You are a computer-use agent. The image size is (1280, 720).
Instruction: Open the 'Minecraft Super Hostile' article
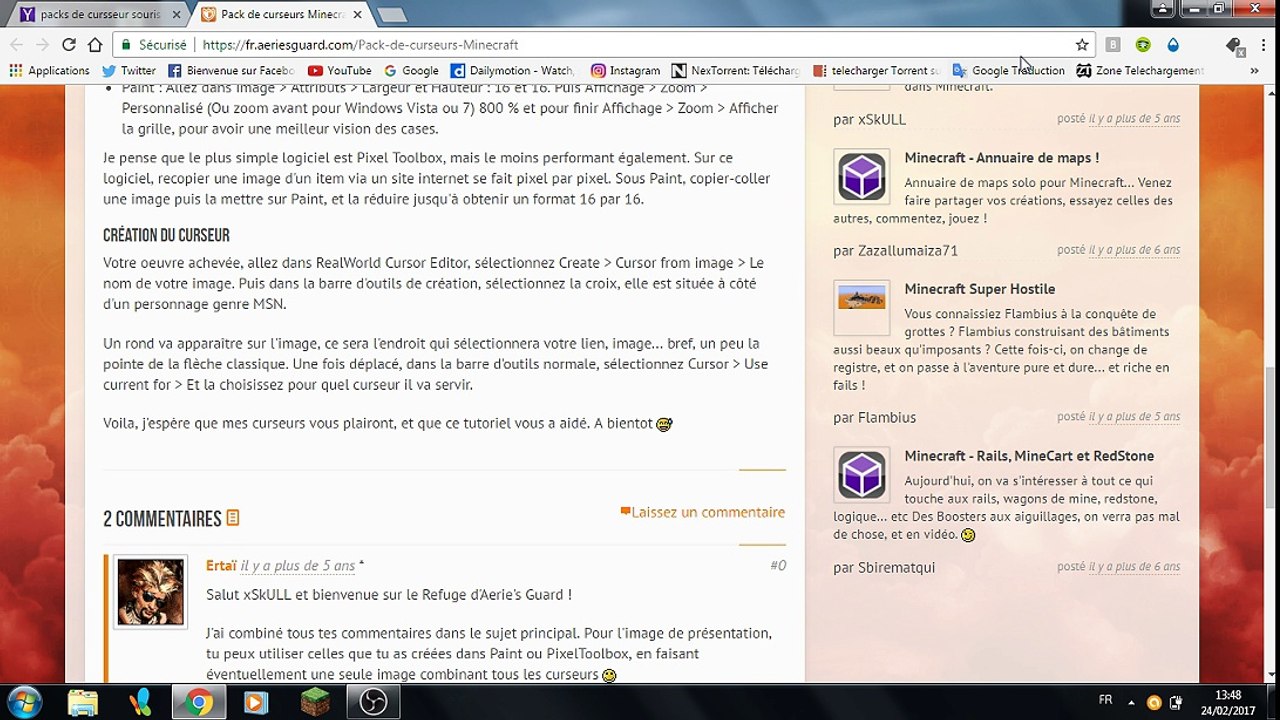point(979,289)
